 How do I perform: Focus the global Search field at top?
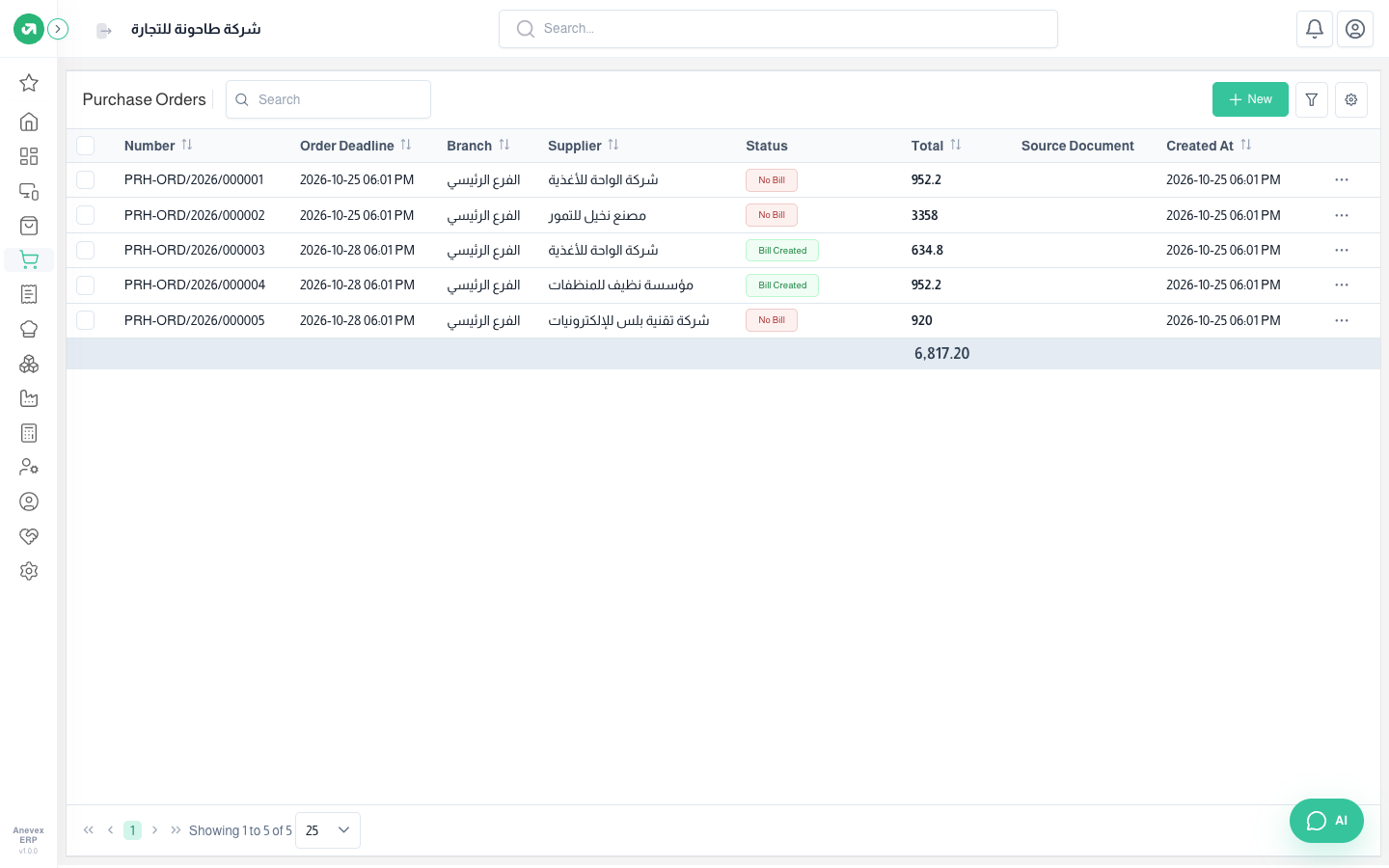[778, 29]
